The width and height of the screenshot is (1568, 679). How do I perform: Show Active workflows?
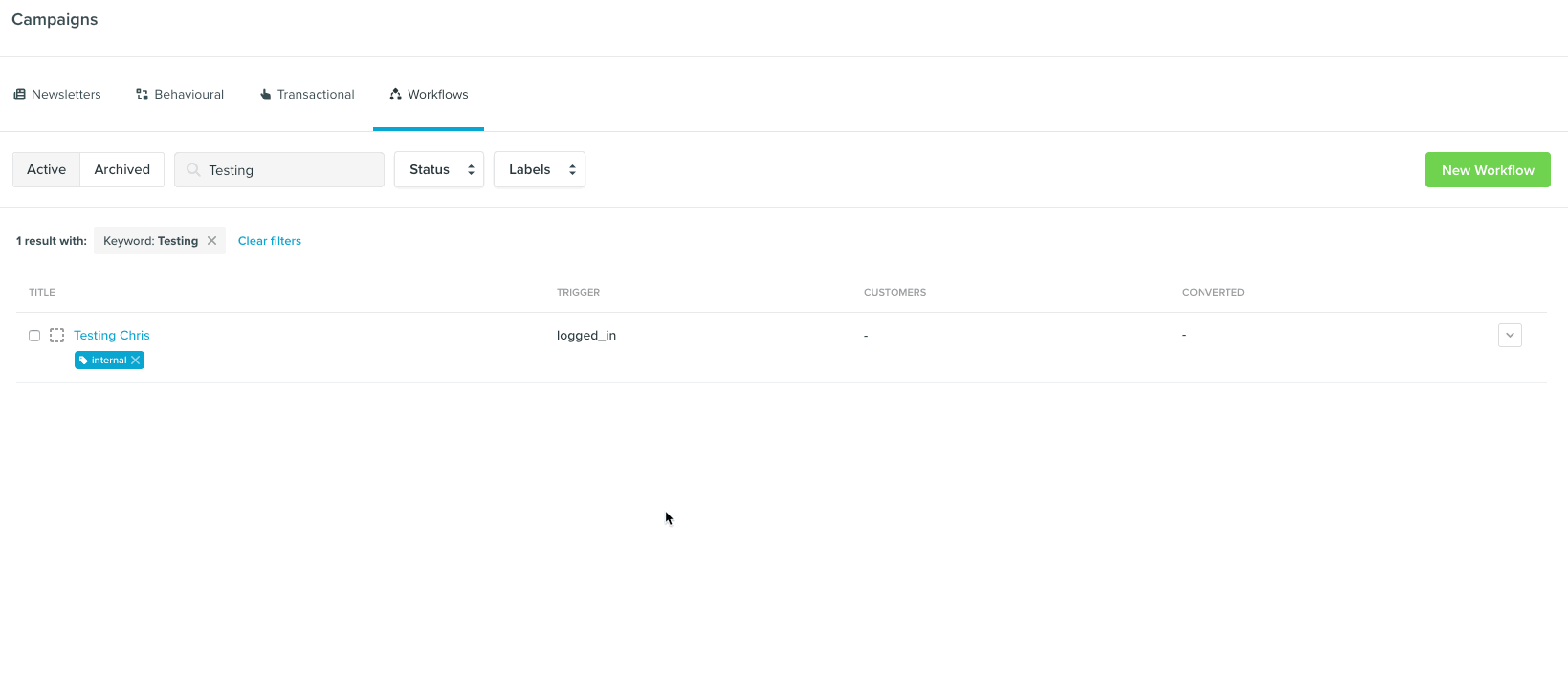[46, 170]
